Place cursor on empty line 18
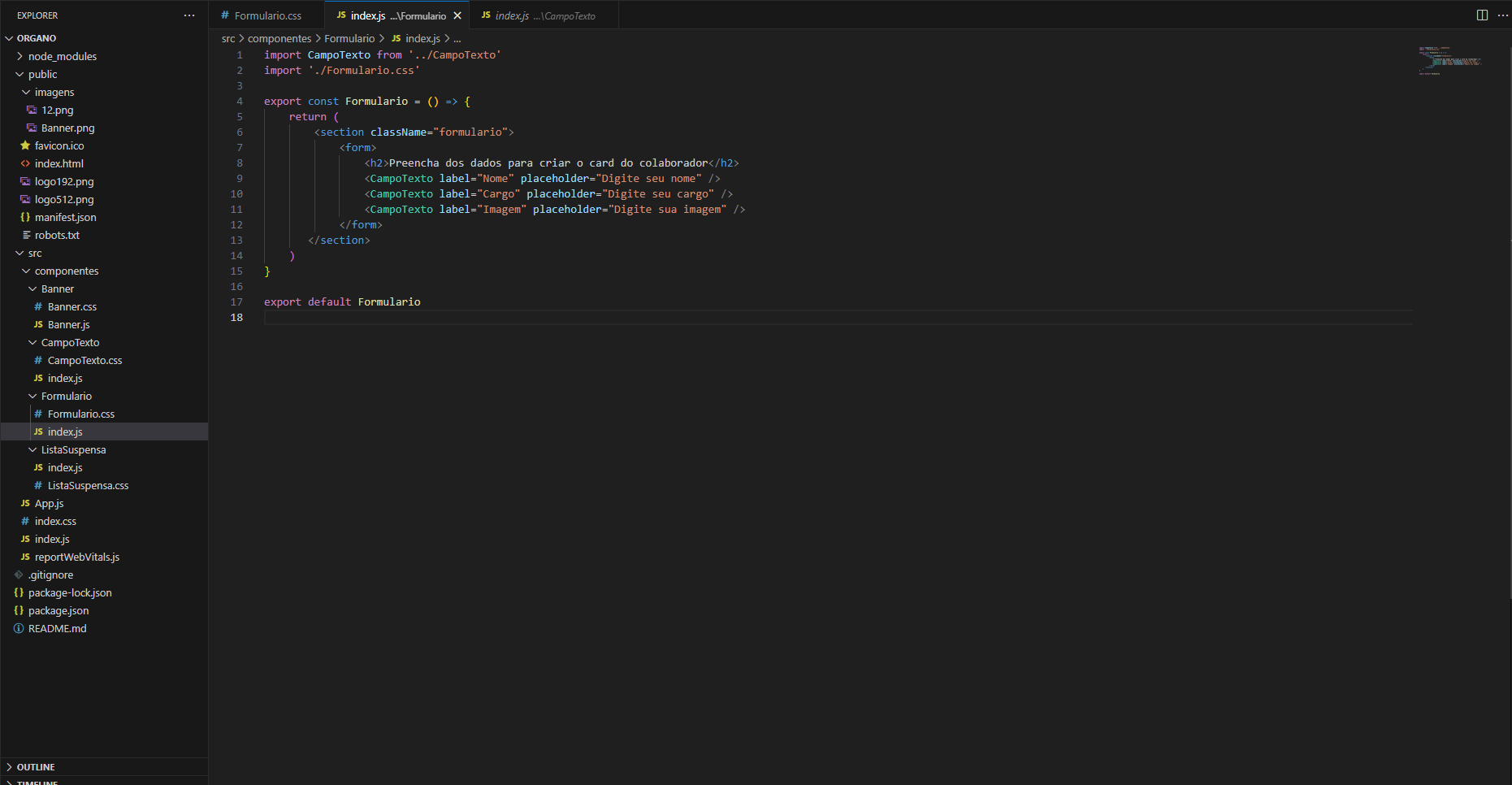Image resolution: width=1512 pixels, height=785 pixels. click(837, 317)
